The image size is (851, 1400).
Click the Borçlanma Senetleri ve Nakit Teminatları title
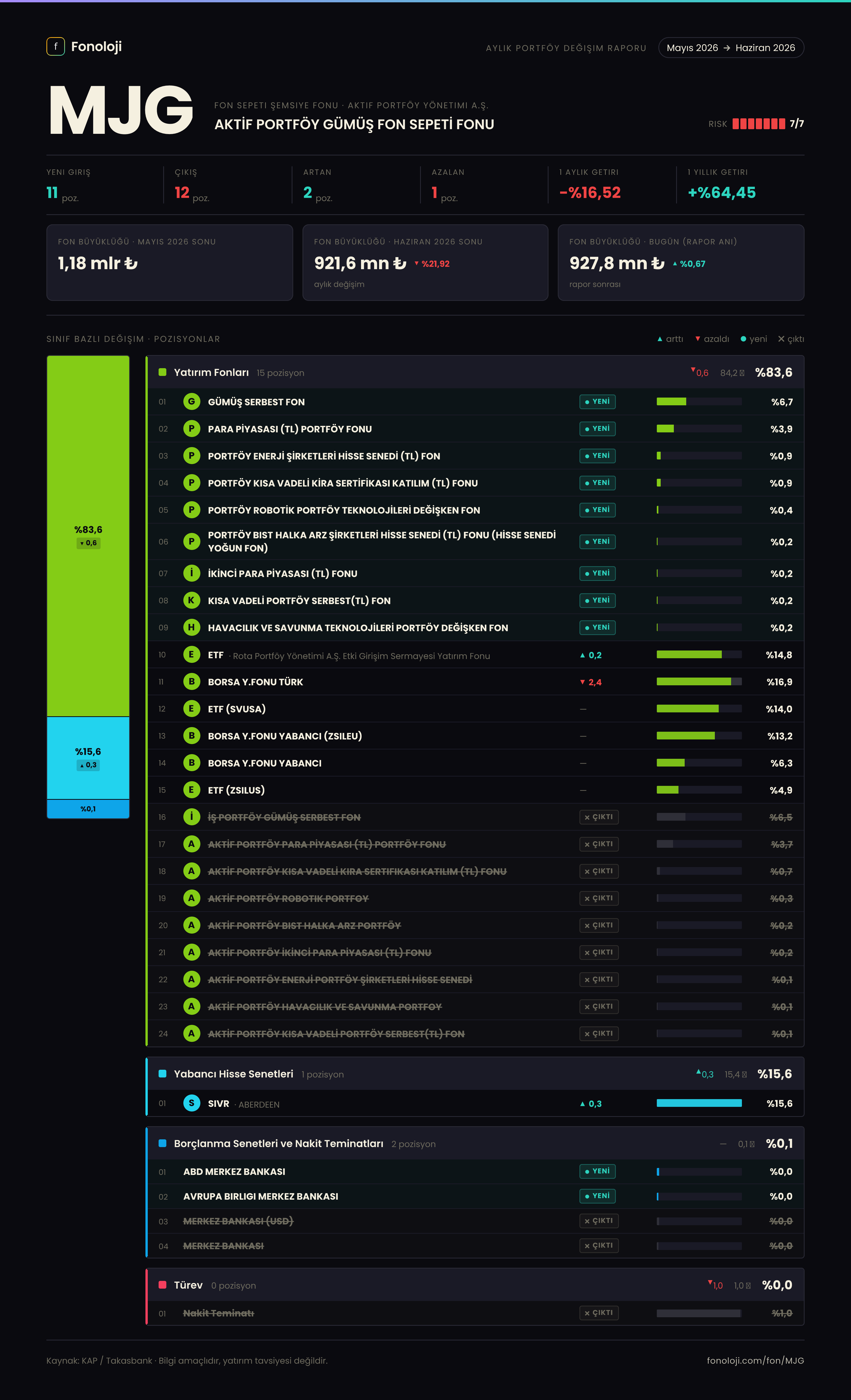pos(279,1143)
